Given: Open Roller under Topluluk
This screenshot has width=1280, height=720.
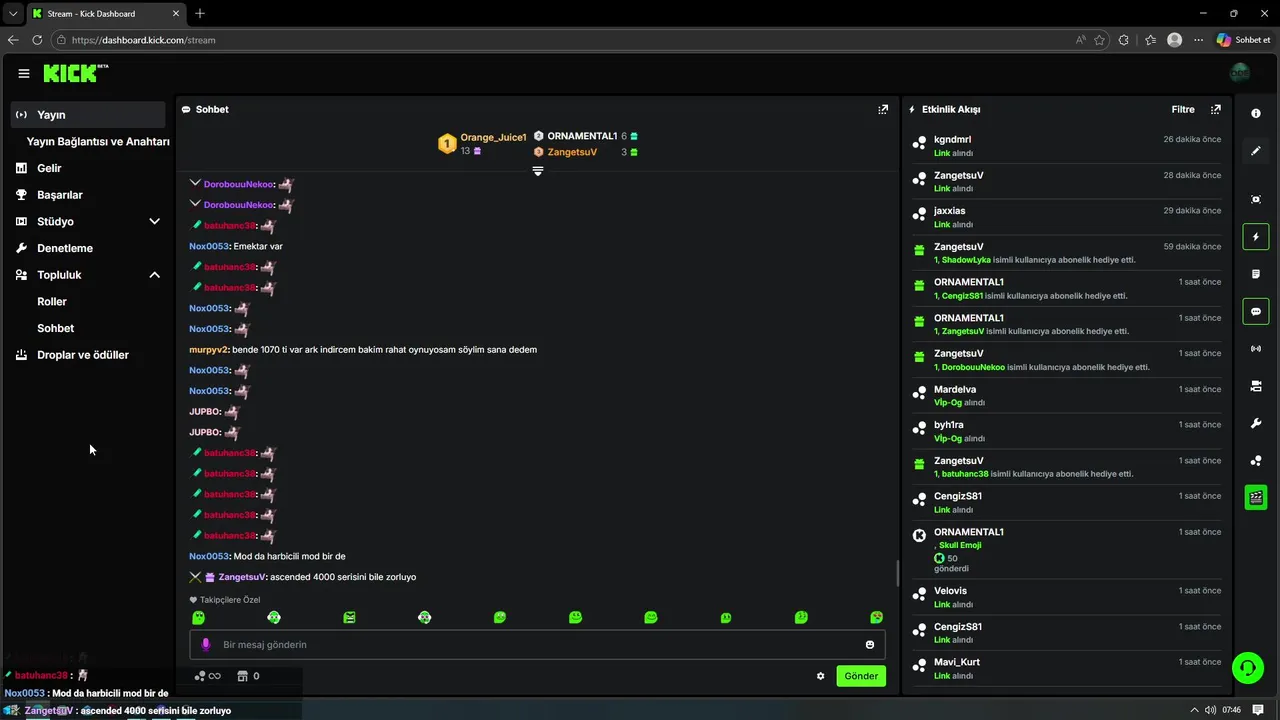Looking at the screenshot, I should [52, 301].
